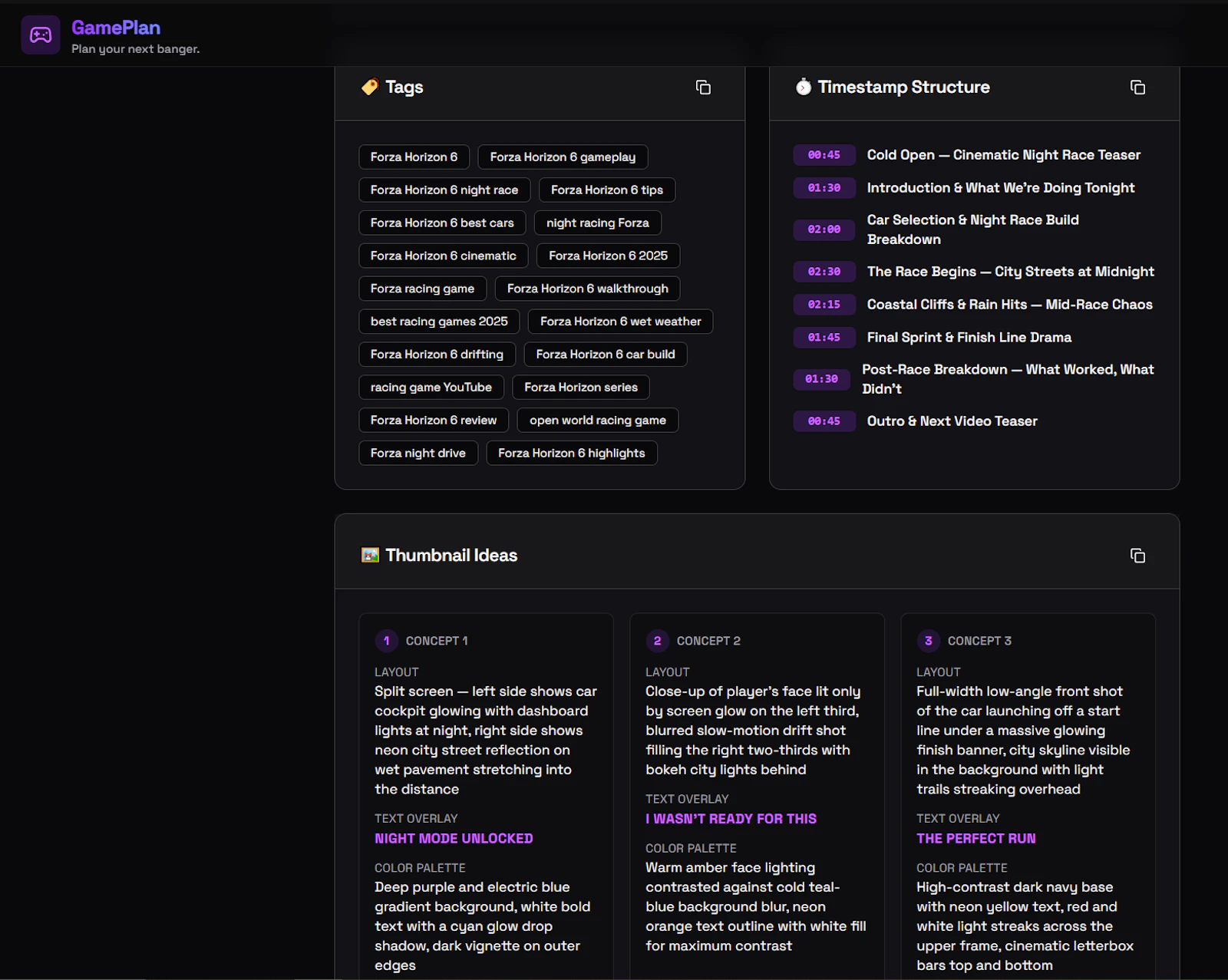Click the 'open world racing game' tag
The image size is (1228, 980).
tap(598, 421)
